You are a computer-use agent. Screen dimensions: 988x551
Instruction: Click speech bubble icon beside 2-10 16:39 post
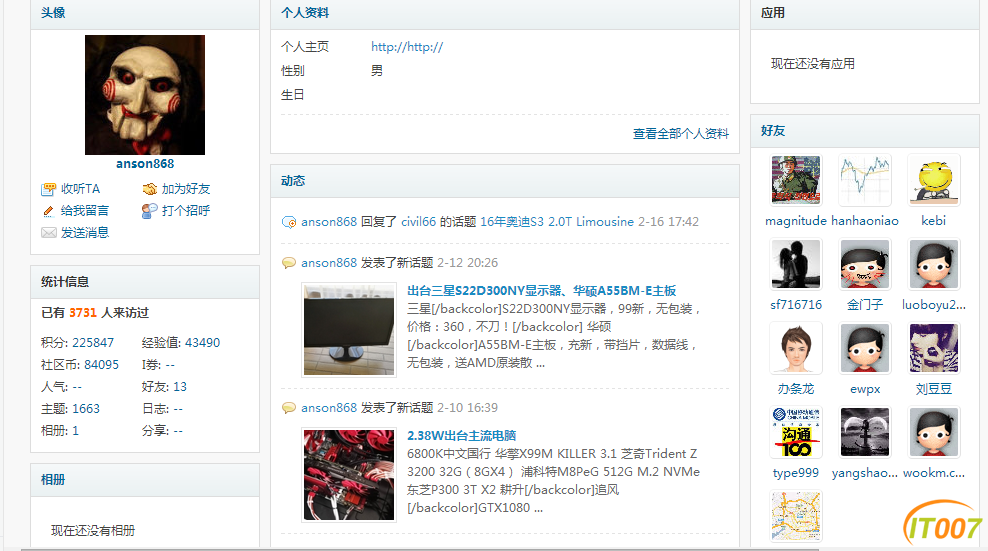click(289, 408)
